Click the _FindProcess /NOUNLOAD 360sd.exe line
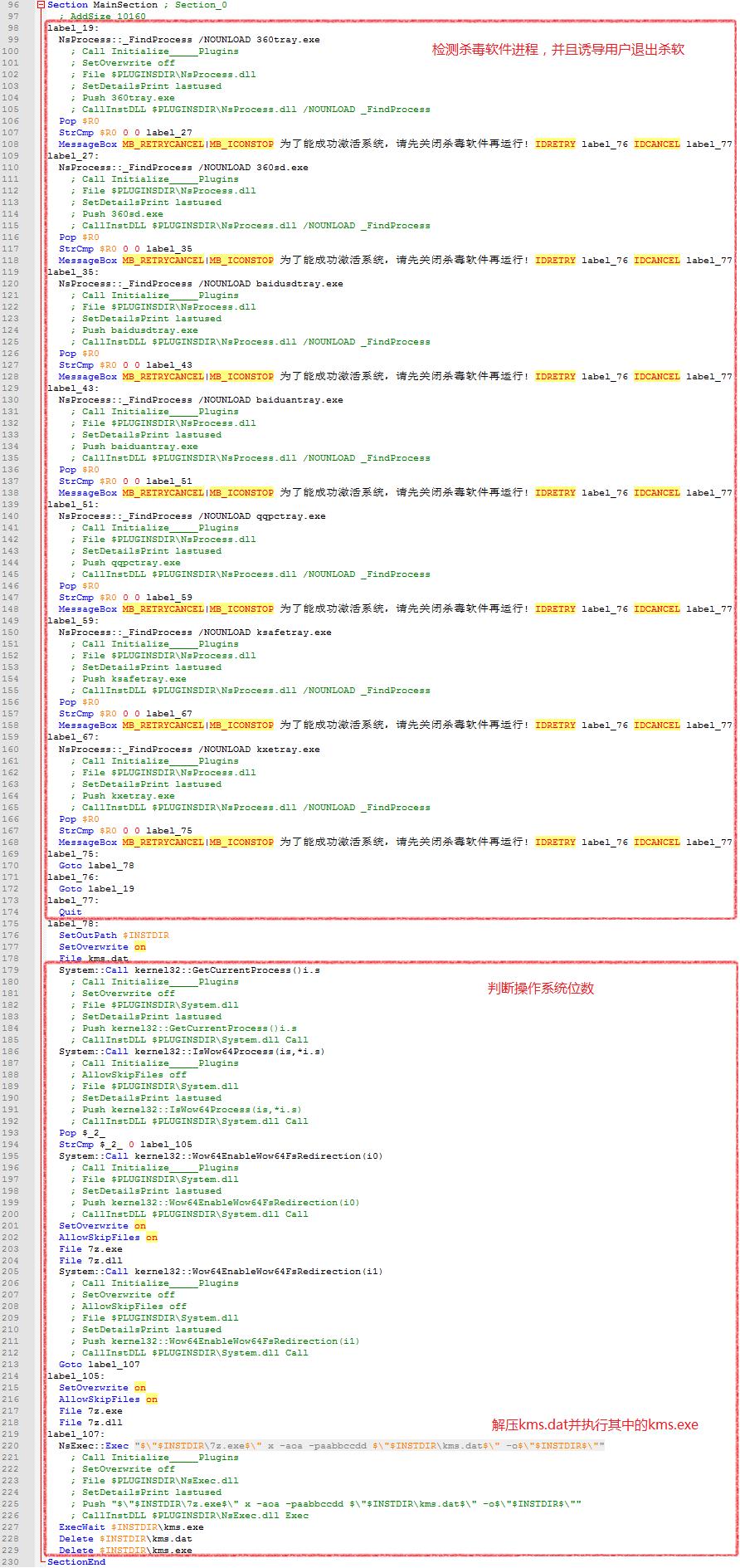The image size is (740, 1568). coord(183,168)
